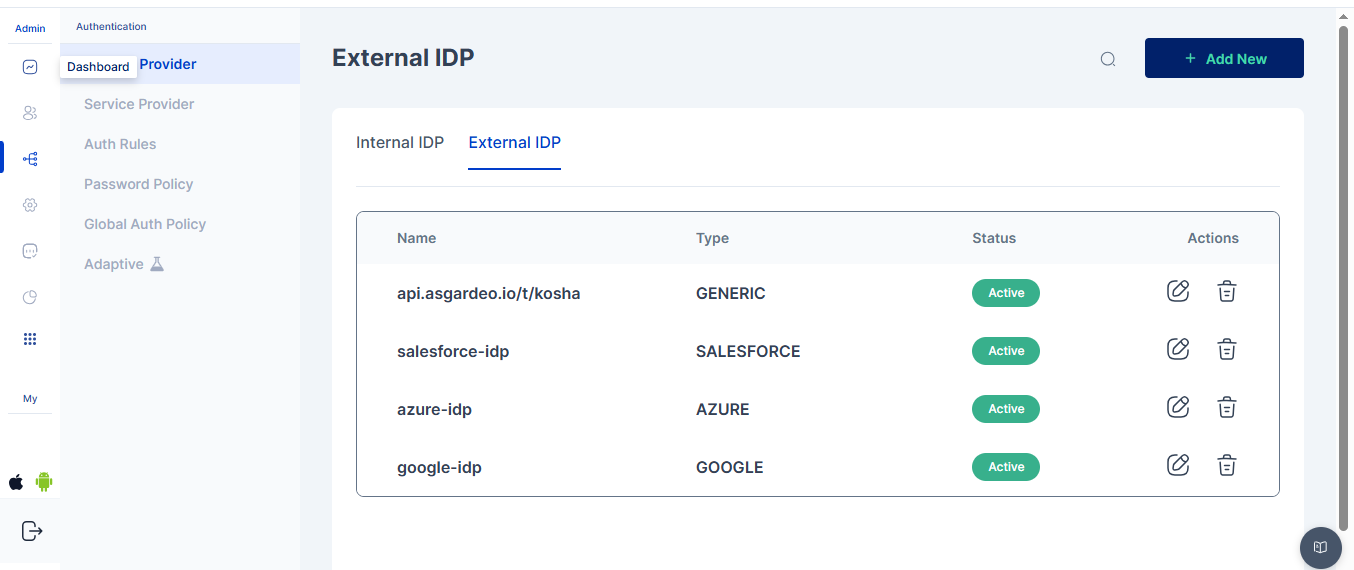Open the pie chart reports icon
Image resolution: width=1354 pixels, height=570 pixels.
[30, 297]
